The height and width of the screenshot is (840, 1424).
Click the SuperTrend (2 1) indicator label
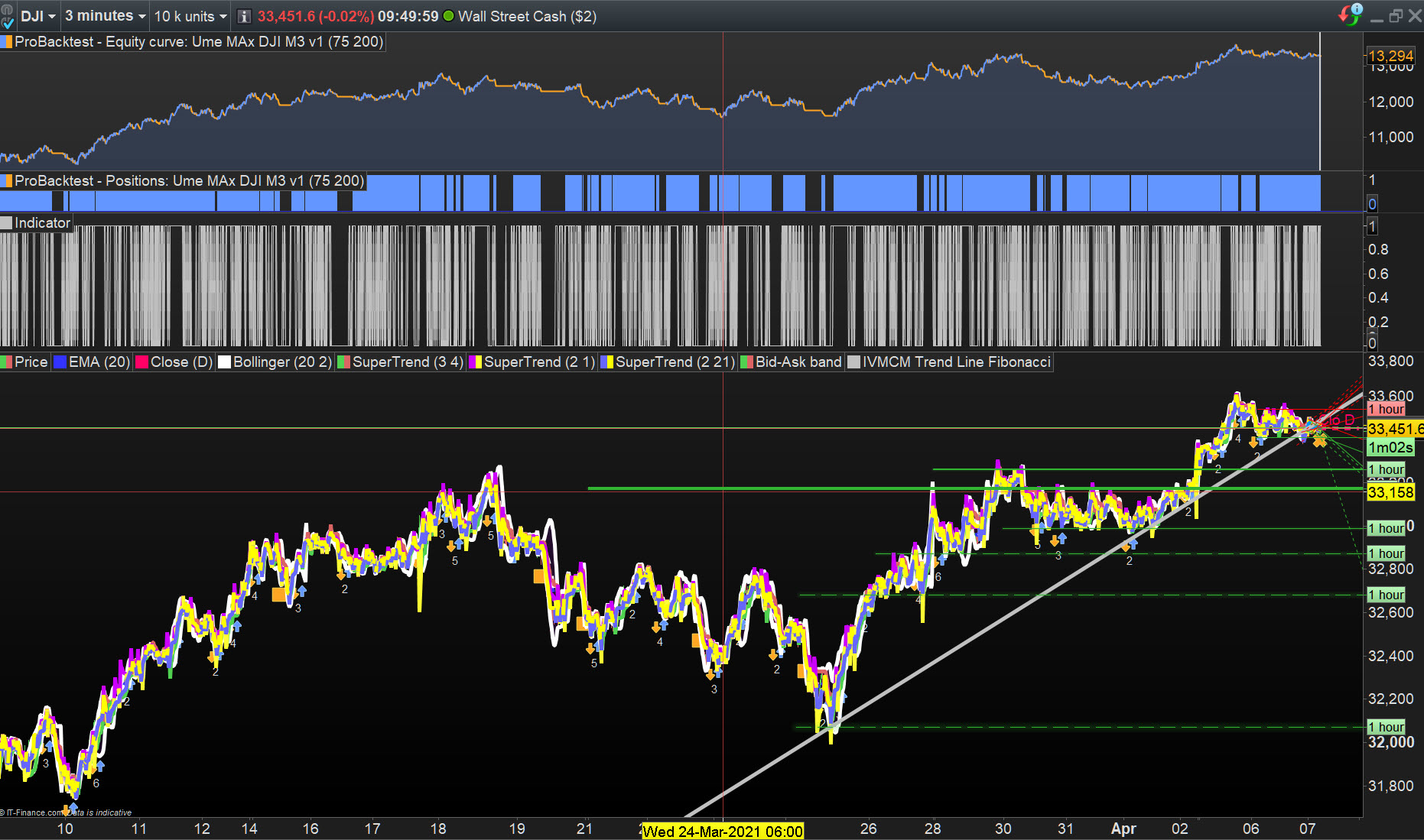point(539,362)
